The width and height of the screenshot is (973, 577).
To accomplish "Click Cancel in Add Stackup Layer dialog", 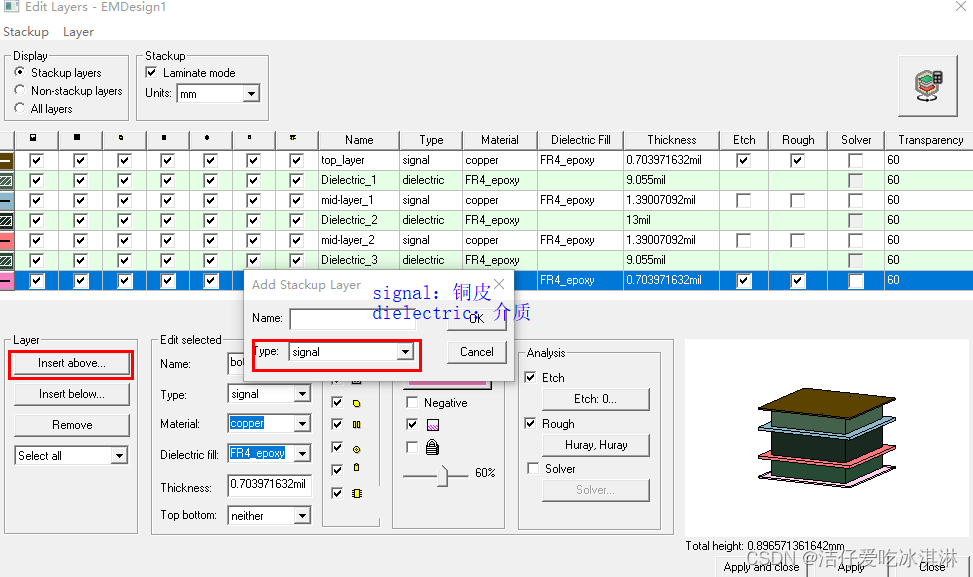I will coord(477,352).
